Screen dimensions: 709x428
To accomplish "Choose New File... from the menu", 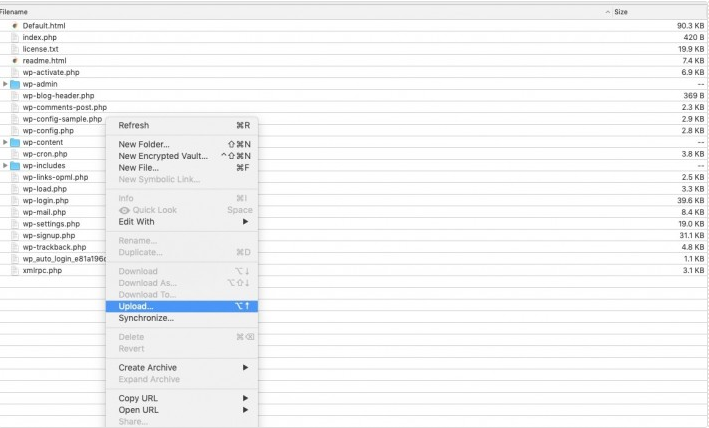I will click(182, 168).
